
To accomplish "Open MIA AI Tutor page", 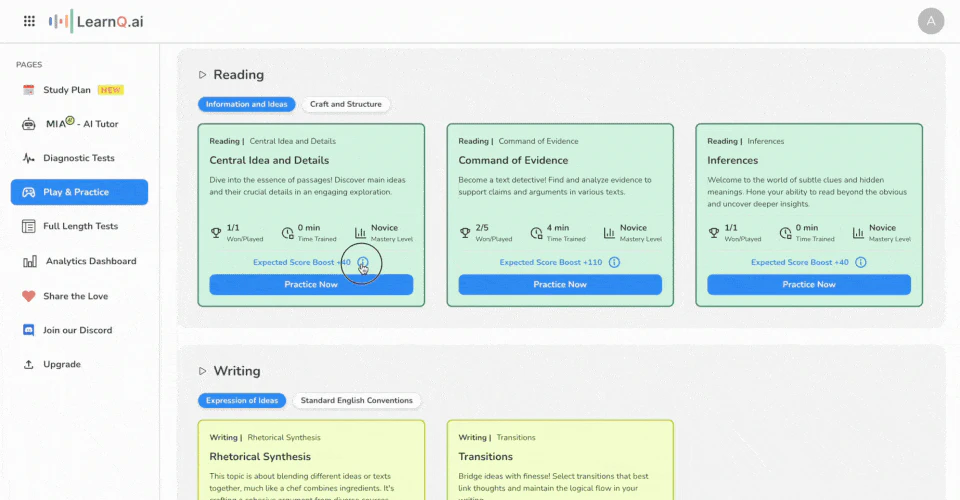I will tap(78, 124).
